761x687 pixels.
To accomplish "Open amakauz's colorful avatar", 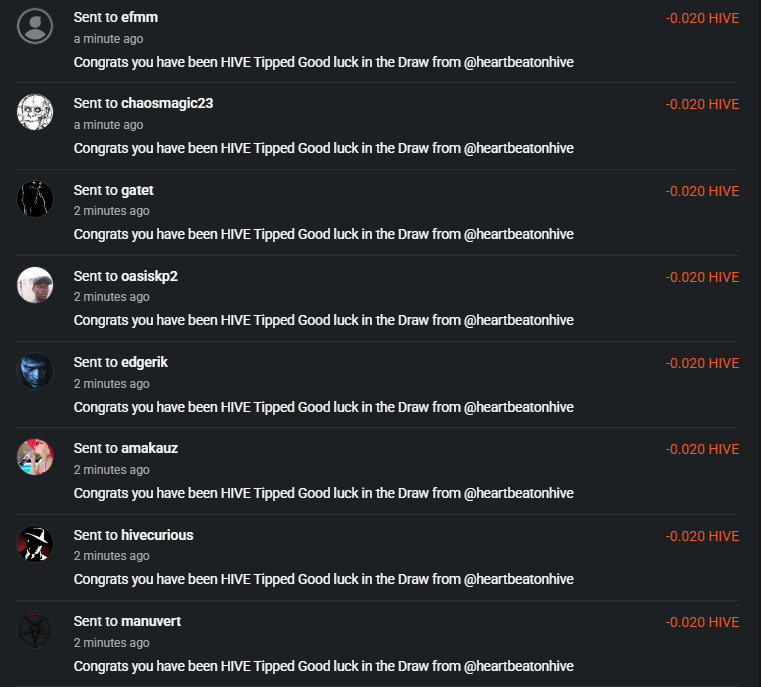I will pos(35,457).
